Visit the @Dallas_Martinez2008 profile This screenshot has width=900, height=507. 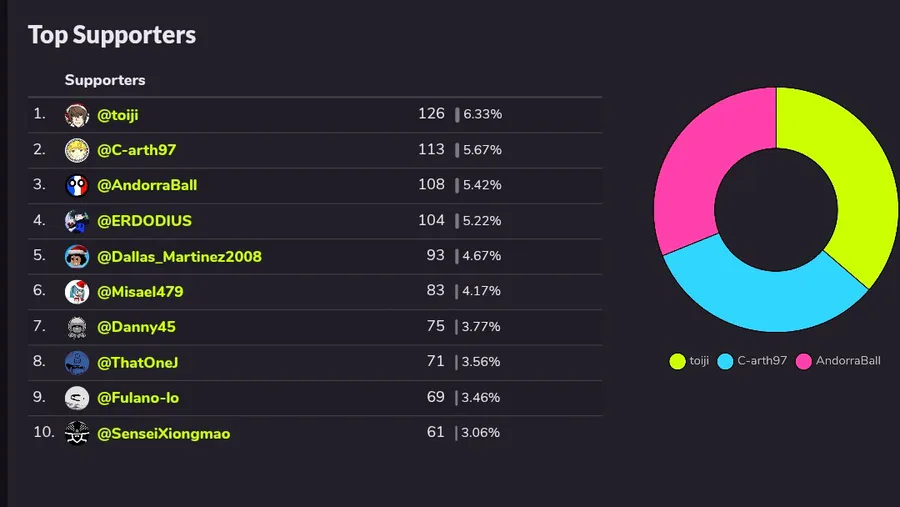[179, 256]
